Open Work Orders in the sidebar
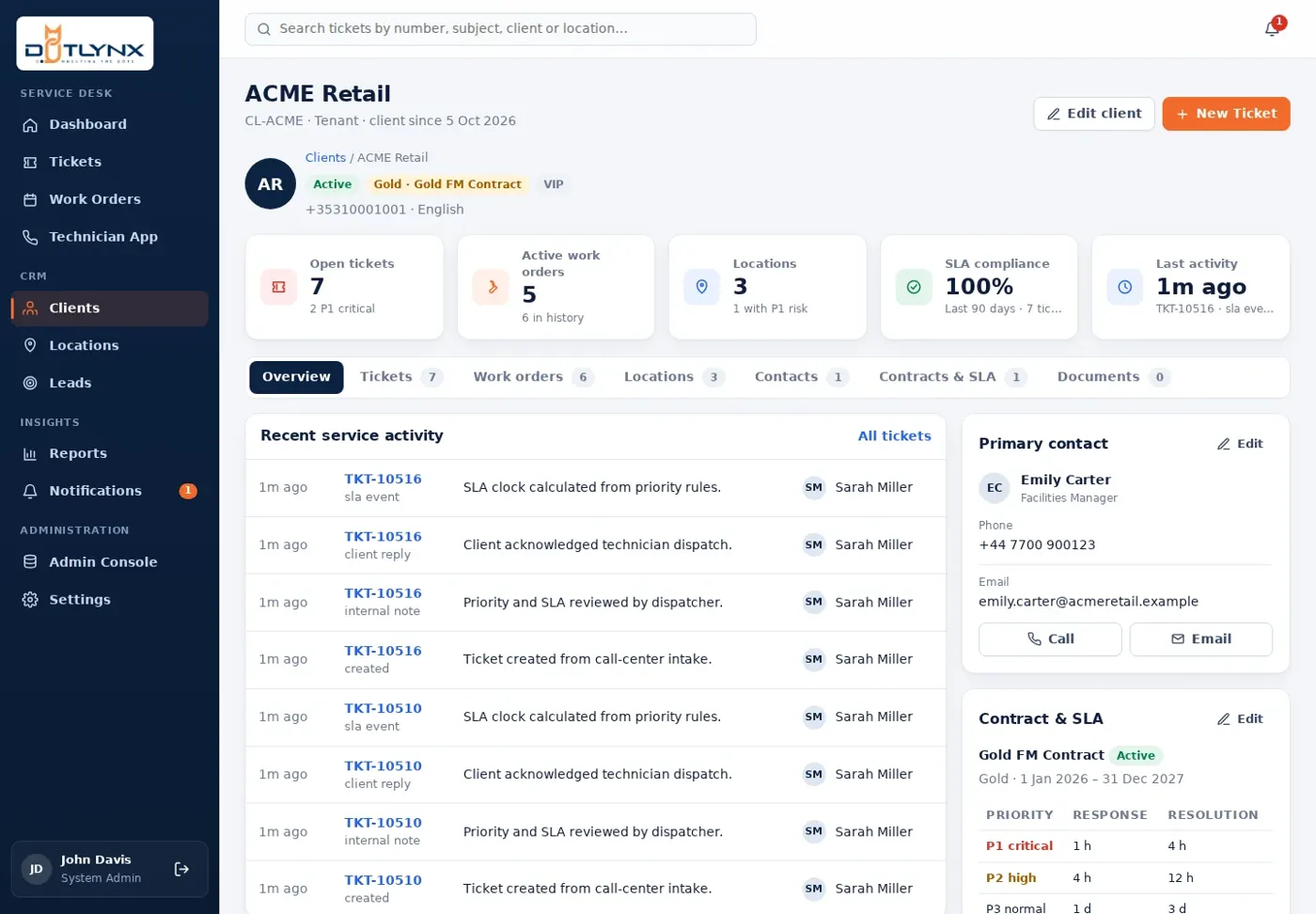This screenshot has height=914, width=1316. point(109,199)
